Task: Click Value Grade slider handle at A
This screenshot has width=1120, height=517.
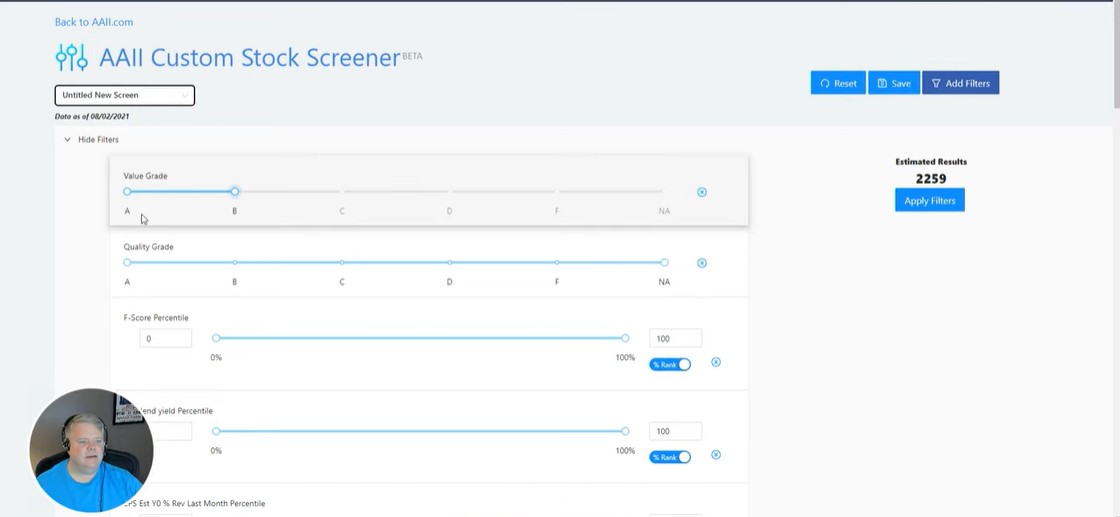Action: pyautogui.click(x=127, y=191)
